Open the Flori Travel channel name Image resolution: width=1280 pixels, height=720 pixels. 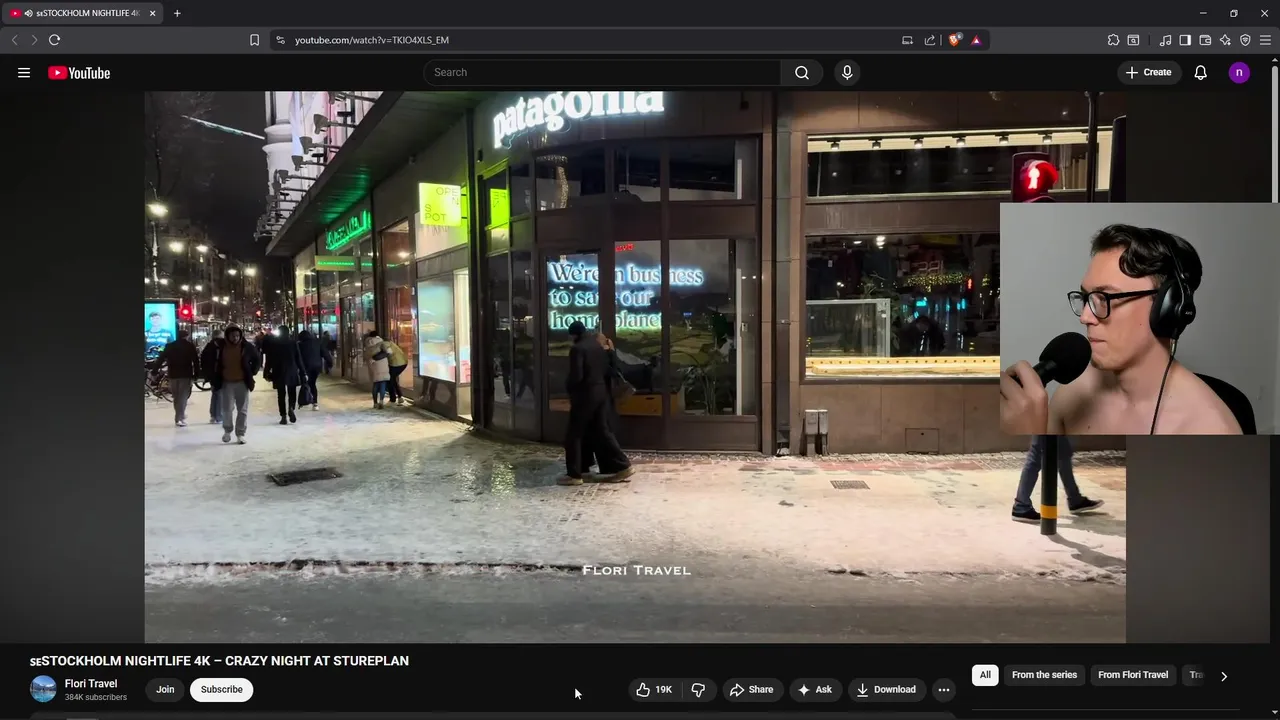click(91, 684)
